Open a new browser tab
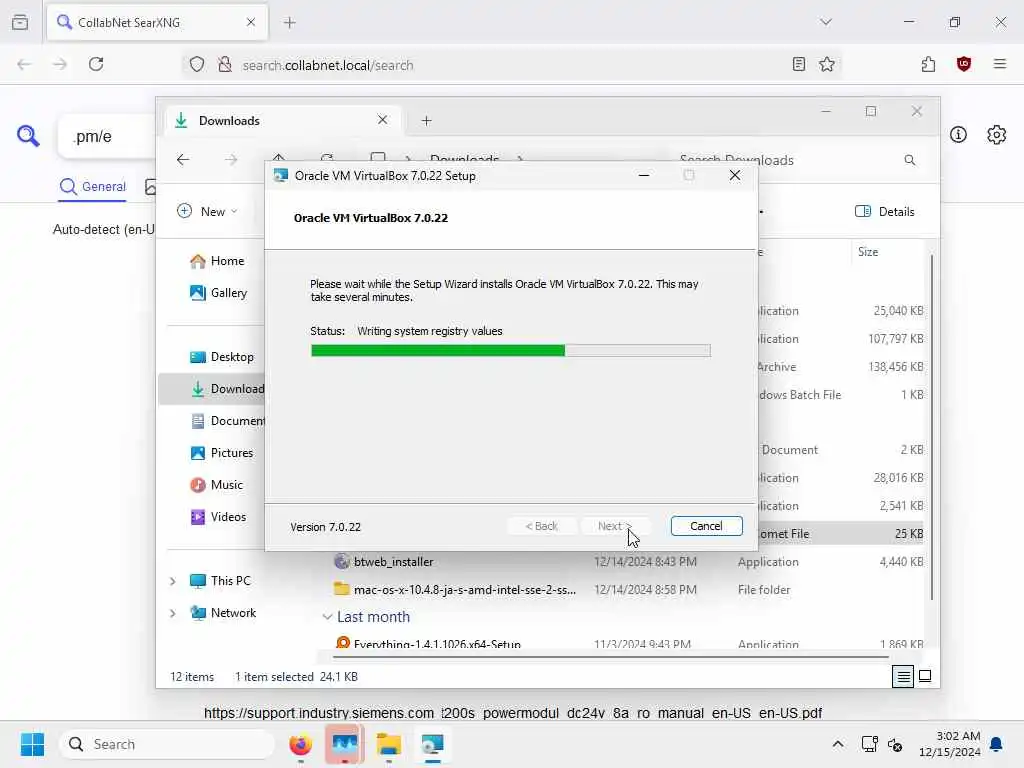 (x=290, y=23)
